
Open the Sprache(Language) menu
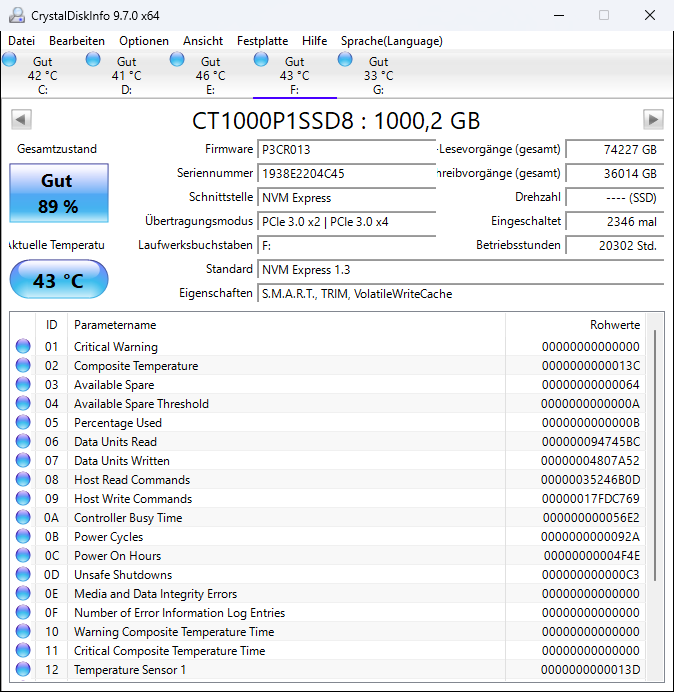pos(392,41)
